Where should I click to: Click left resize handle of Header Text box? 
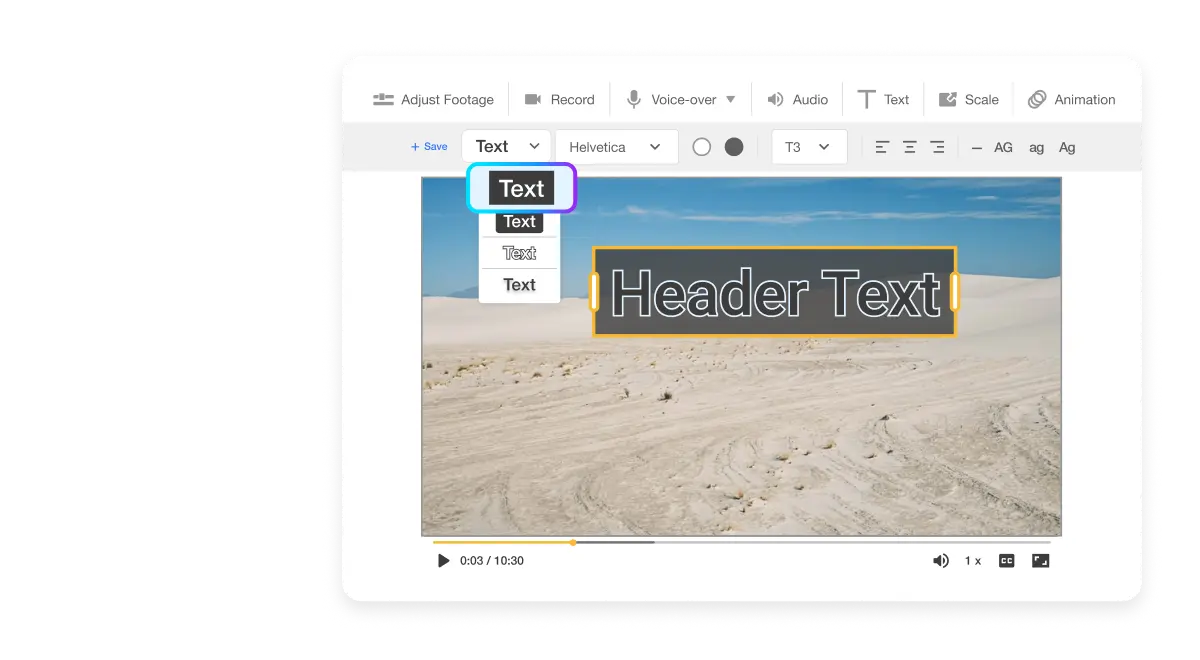click(x=594, y=292)
